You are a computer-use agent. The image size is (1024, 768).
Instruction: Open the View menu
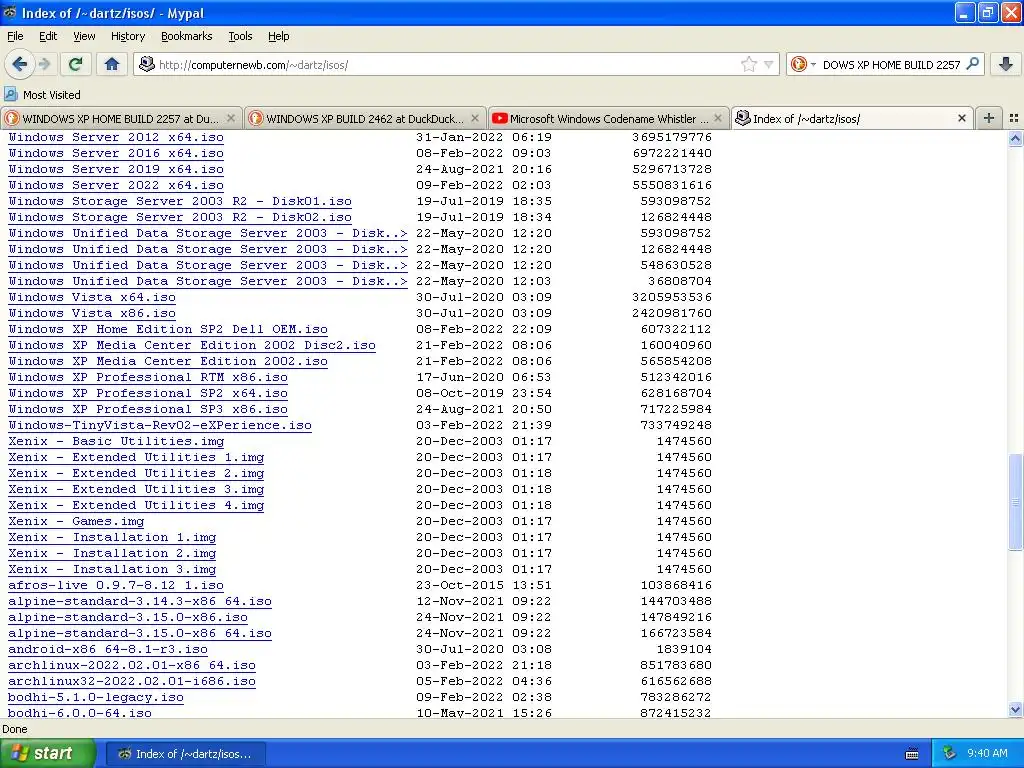pos(84,36)
